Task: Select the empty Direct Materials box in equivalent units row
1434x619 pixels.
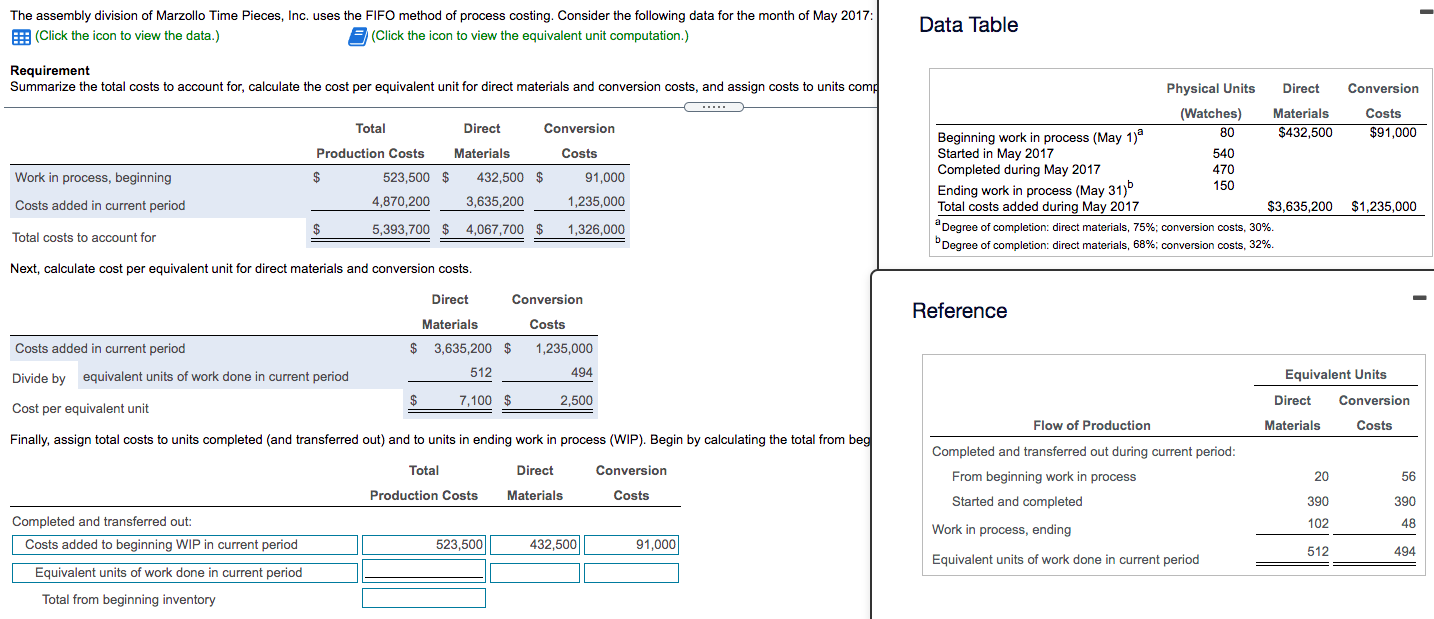Action: tap(535, 571)
